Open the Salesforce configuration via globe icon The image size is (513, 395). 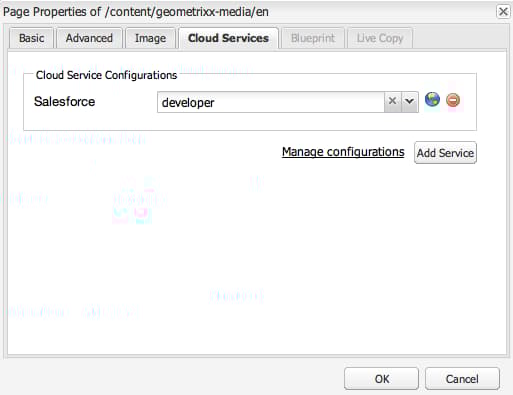point(432,100)
